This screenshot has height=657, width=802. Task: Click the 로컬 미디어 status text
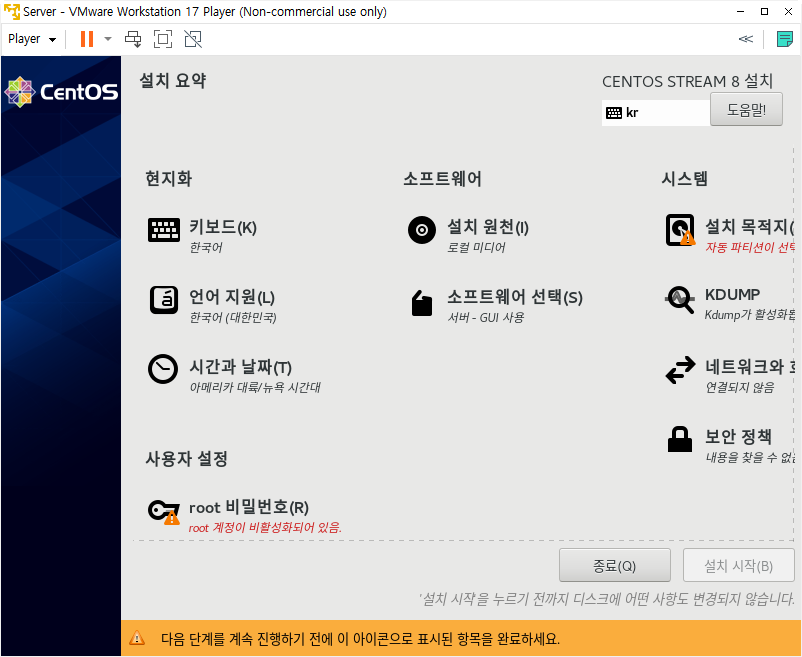pyautogui.click(x=476, y=247)
